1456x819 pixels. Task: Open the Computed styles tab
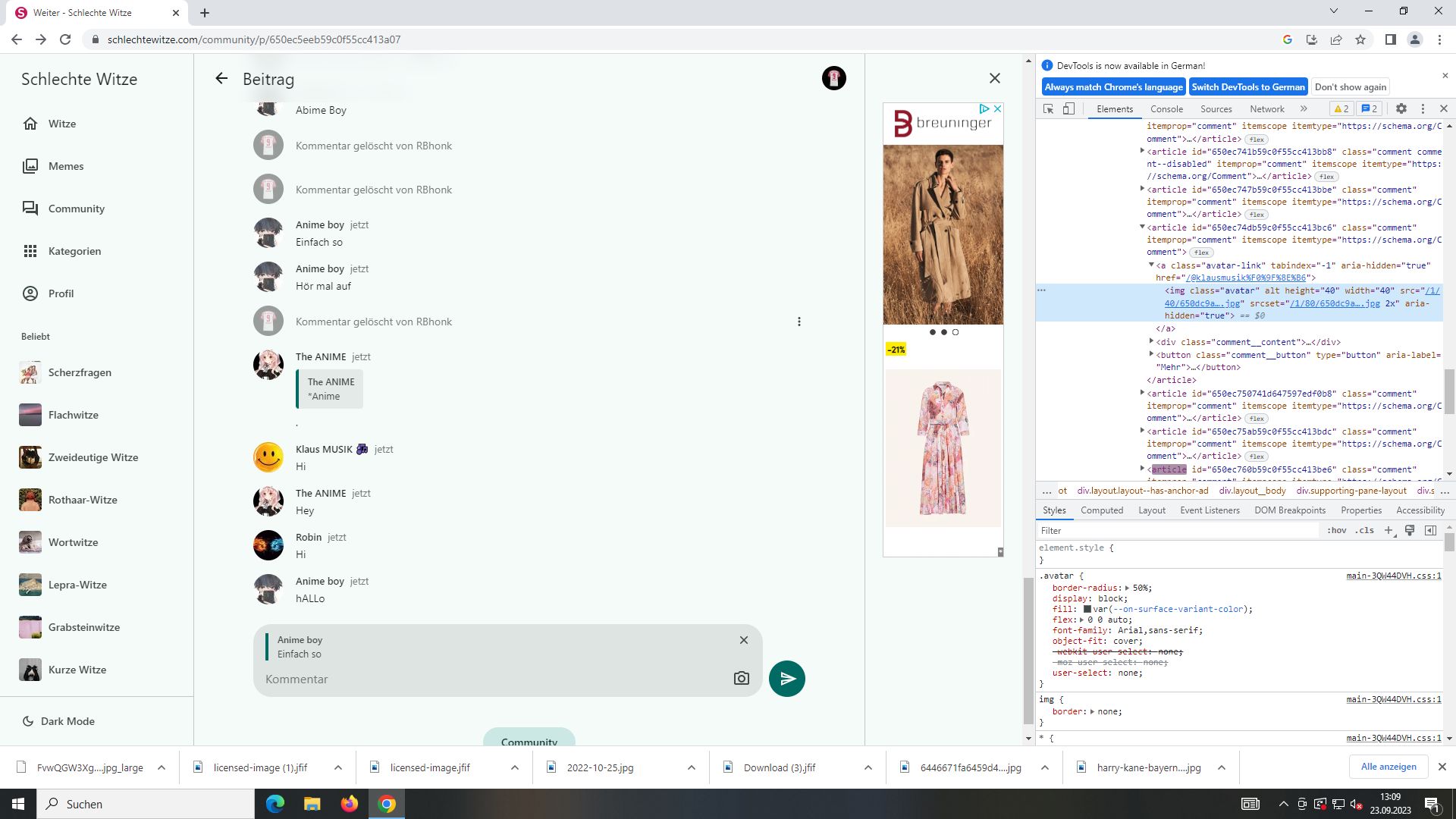pyautogui.click(x=1101, y=510)
